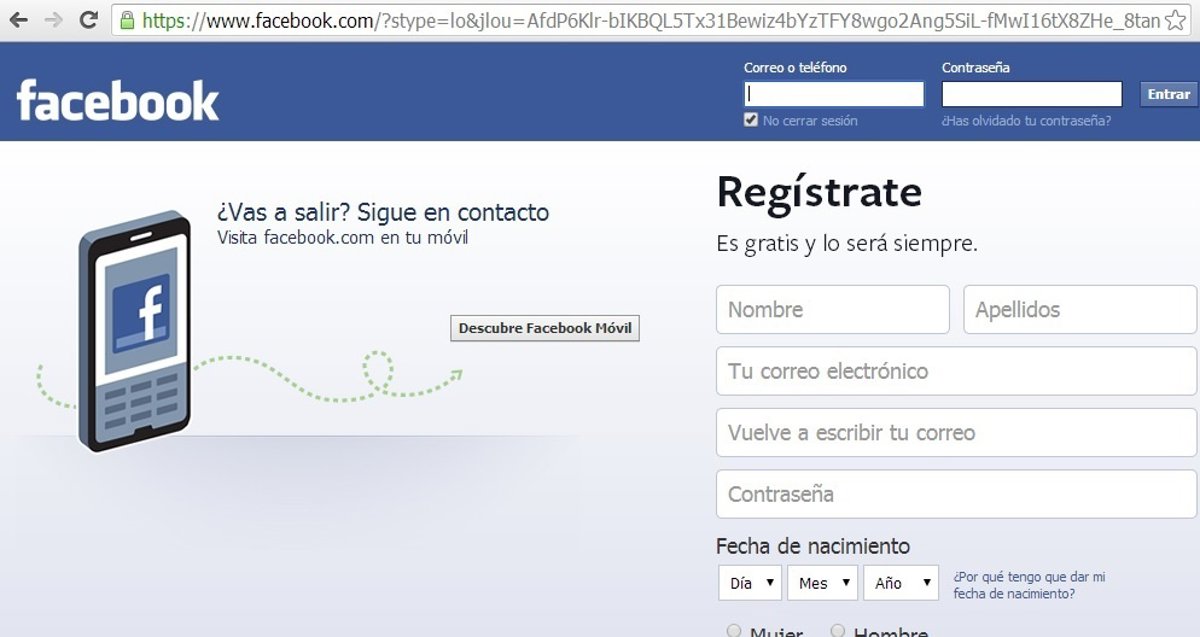The height and width of the screenshot is (637, 1200).
Task: Select the Hombre radio button
Action: [x=838, y=631]
